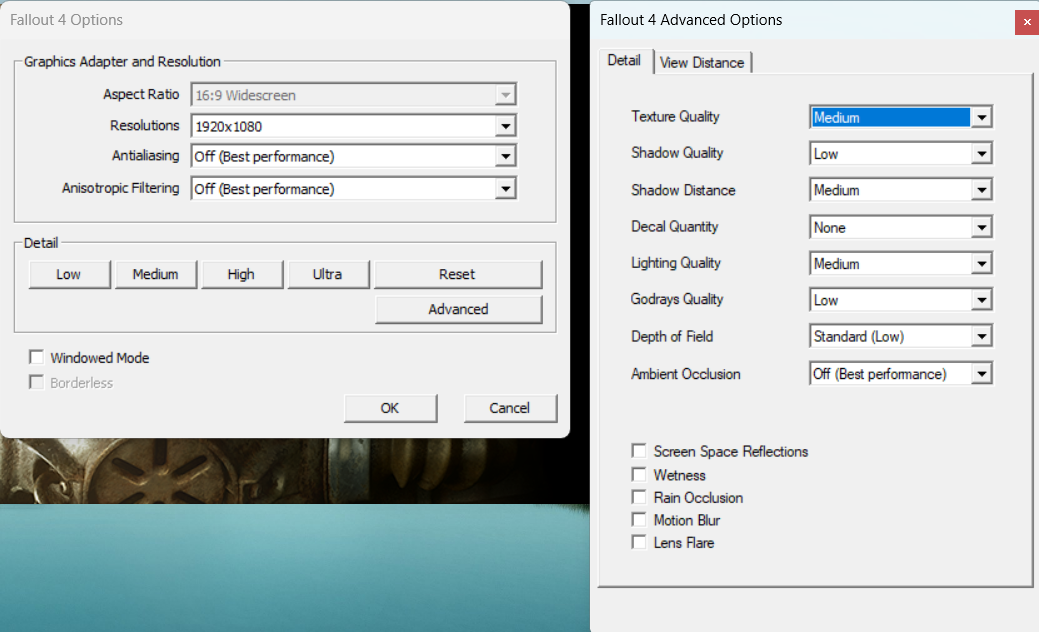
Task: Expand the Godrays Quality dropdown
Action: point(901,300)
